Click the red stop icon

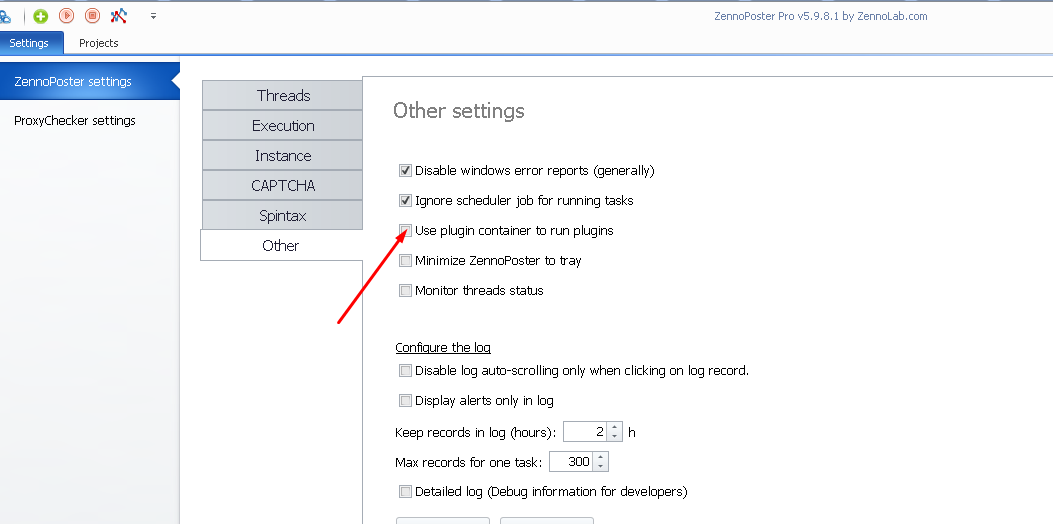(x=93, y=15)
